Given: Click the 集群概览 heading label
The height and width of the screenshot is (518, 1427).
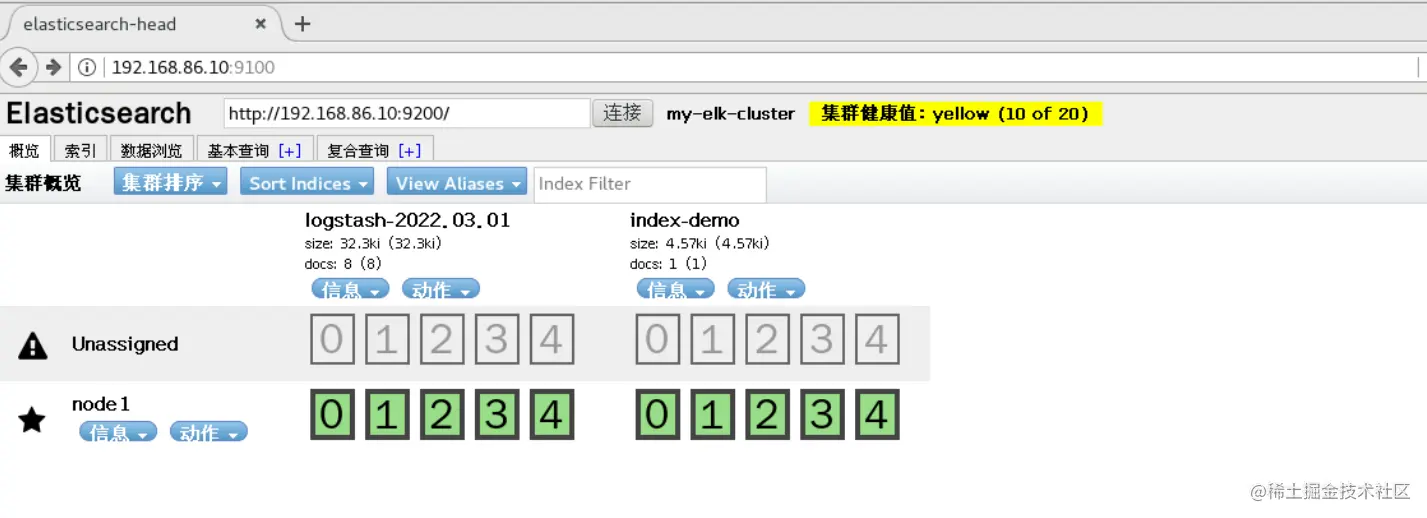Looking at the screenshot, I should 43,183.
